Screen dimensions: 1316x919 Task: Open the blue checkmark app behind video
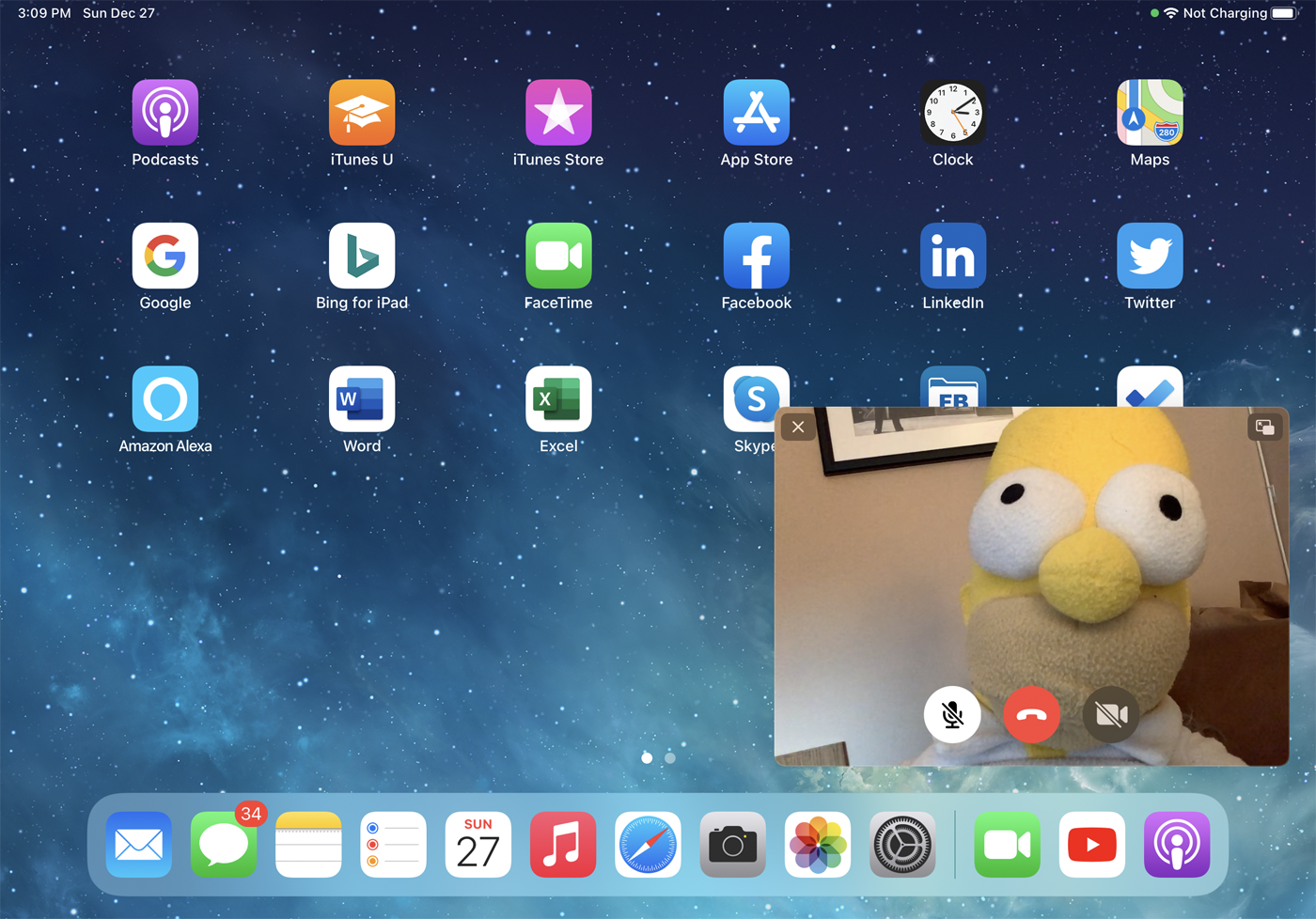[x=1150, y=386]
